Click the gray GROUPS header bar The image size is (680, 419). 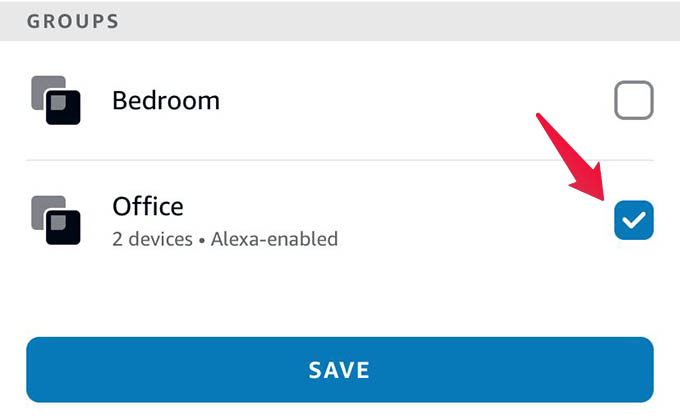[x=340, y=21]
